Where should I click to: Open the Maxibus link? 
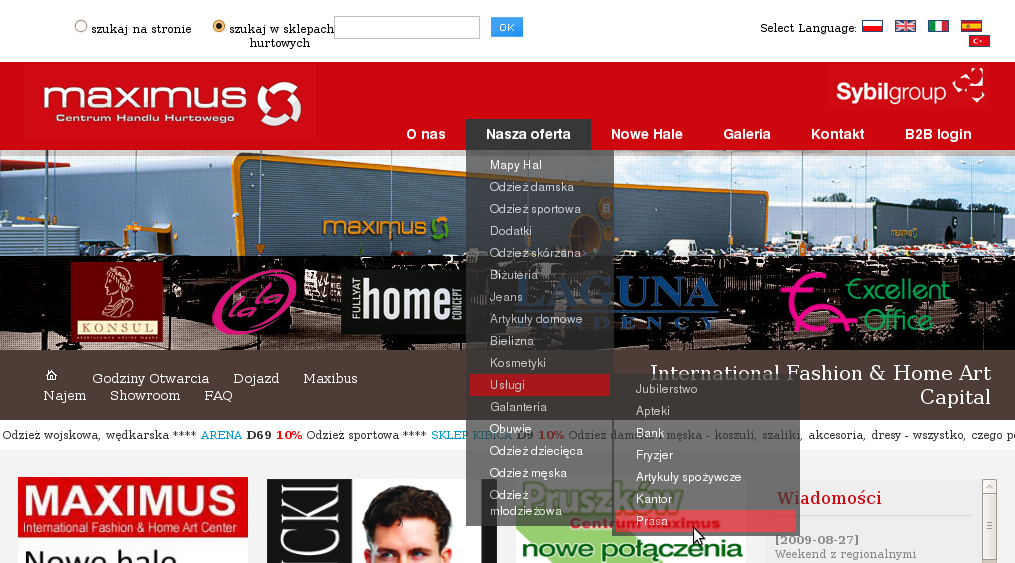click(x=330, y=379)
